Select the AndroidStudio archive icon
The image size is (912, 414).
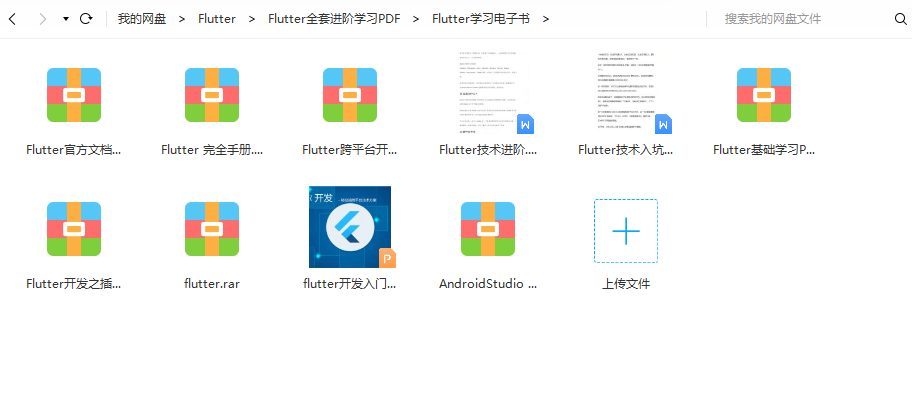point(488,229)
